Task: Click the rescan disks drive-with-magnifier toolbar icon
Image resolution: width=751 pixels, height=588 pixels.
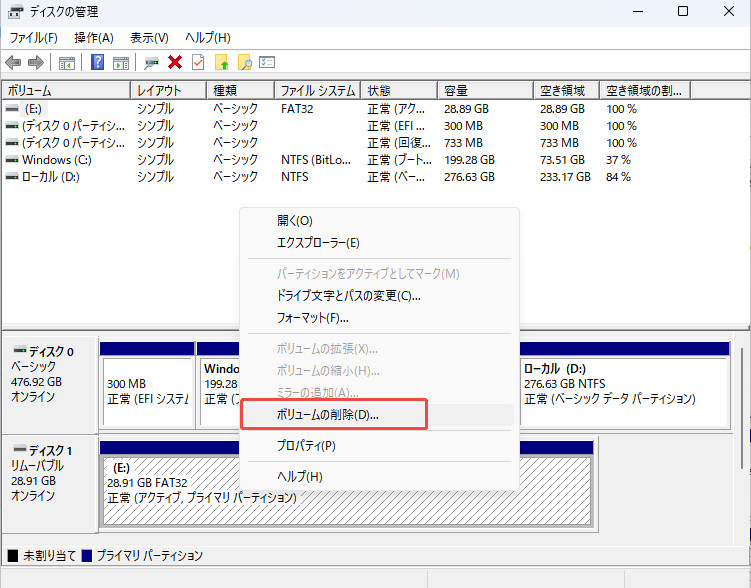Action: 151,63
